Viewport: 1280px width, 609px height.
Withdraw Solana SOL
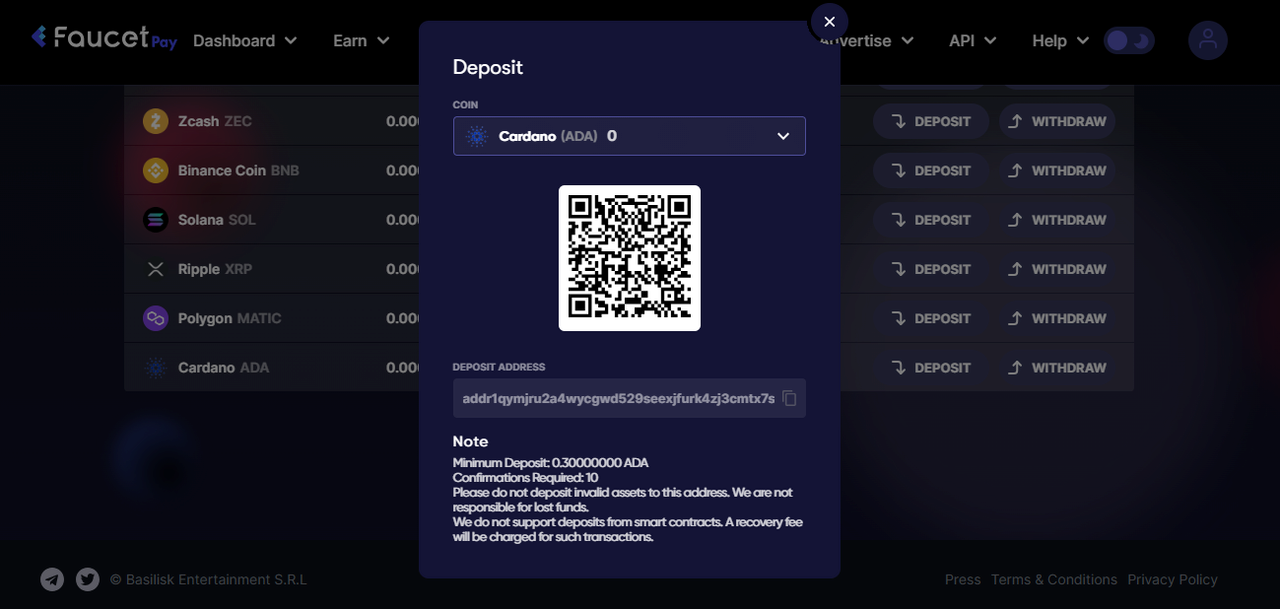[x=1057, y=220]
